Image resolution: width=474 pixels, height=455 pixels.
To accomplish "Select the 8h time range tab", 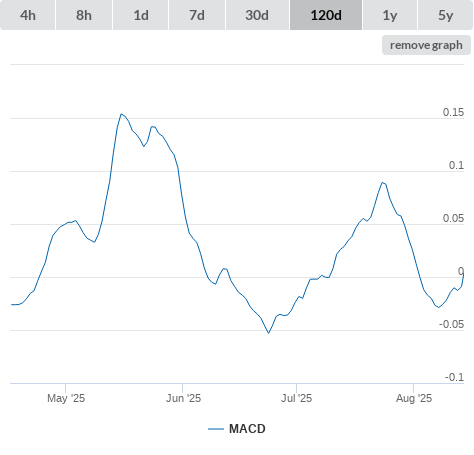I will 84,15.
